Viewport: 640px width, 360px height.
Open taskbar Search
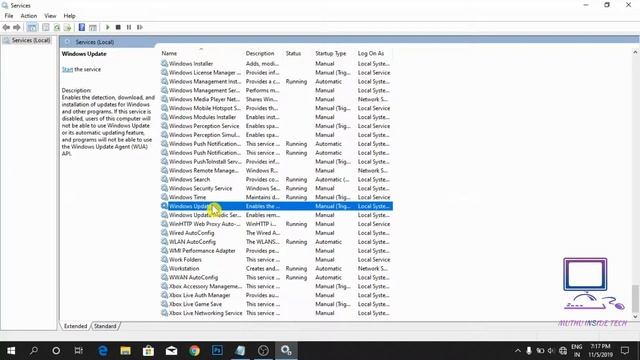(33, 351)
